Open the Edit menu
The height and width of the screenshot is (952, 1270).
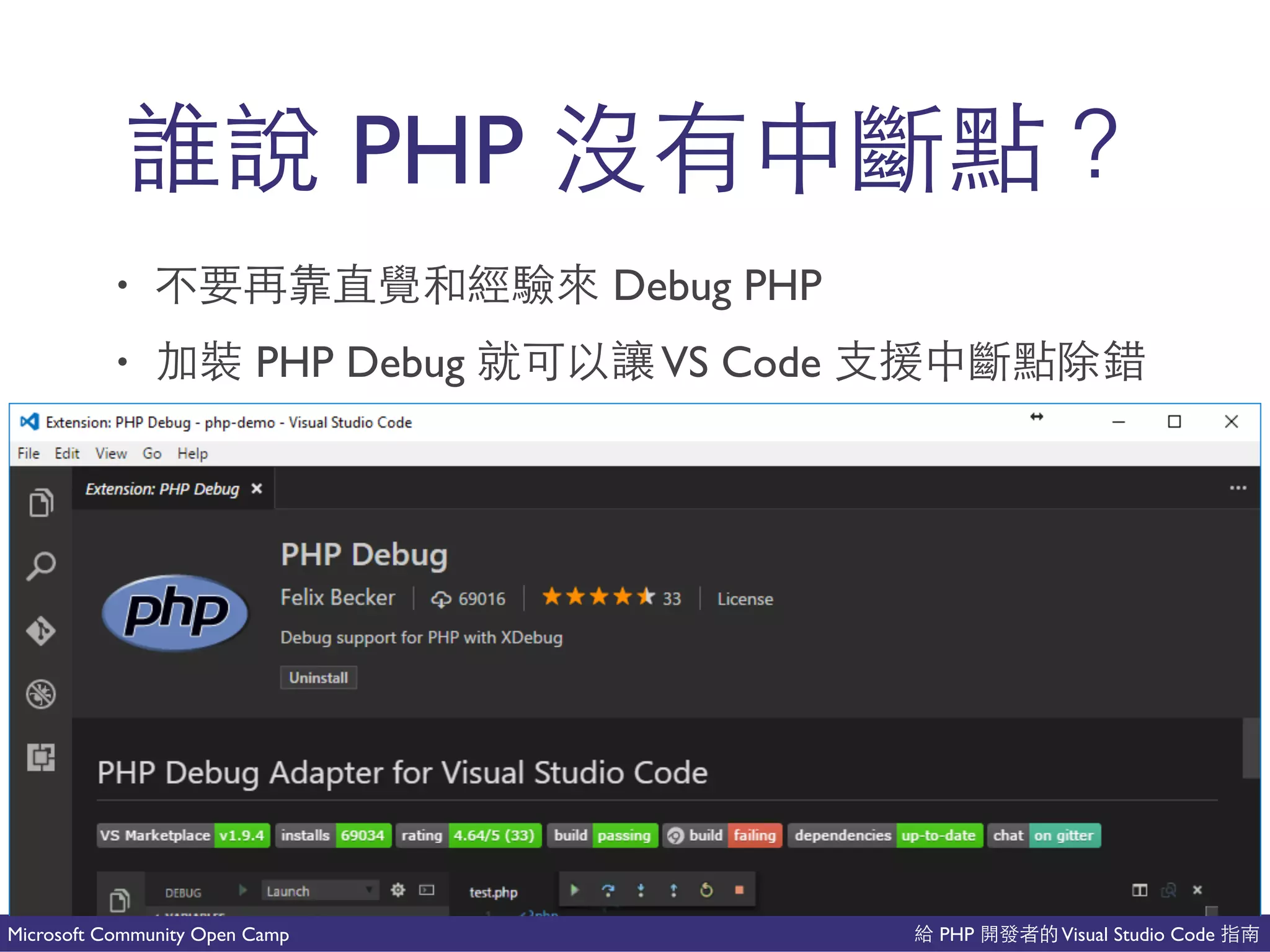coord(67,454)
